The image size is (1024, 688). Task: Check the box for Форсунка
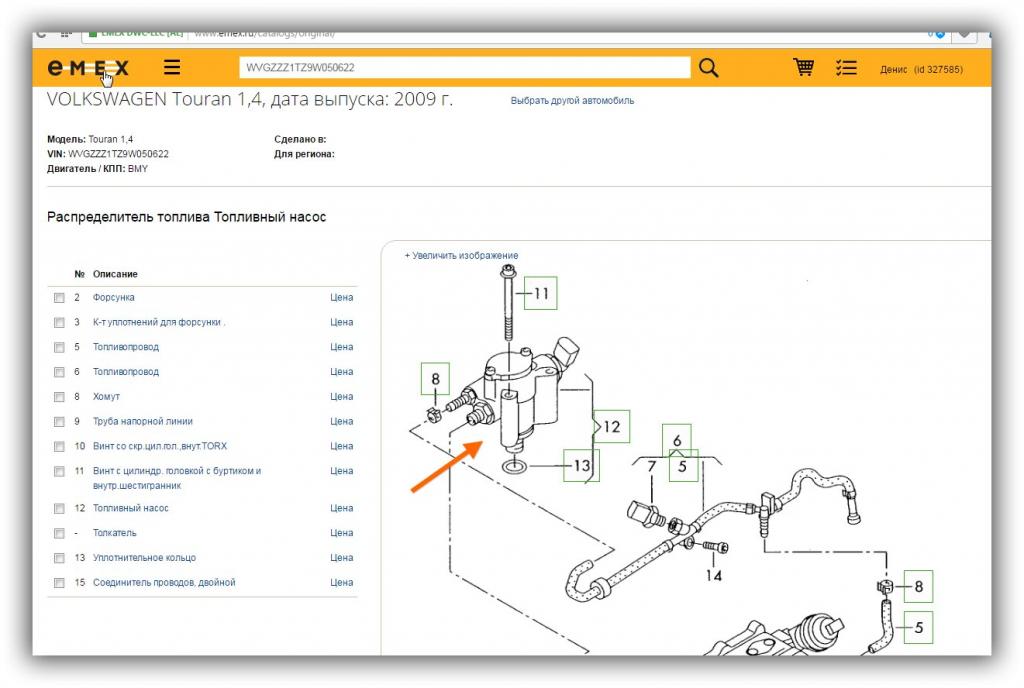(59, 298)
